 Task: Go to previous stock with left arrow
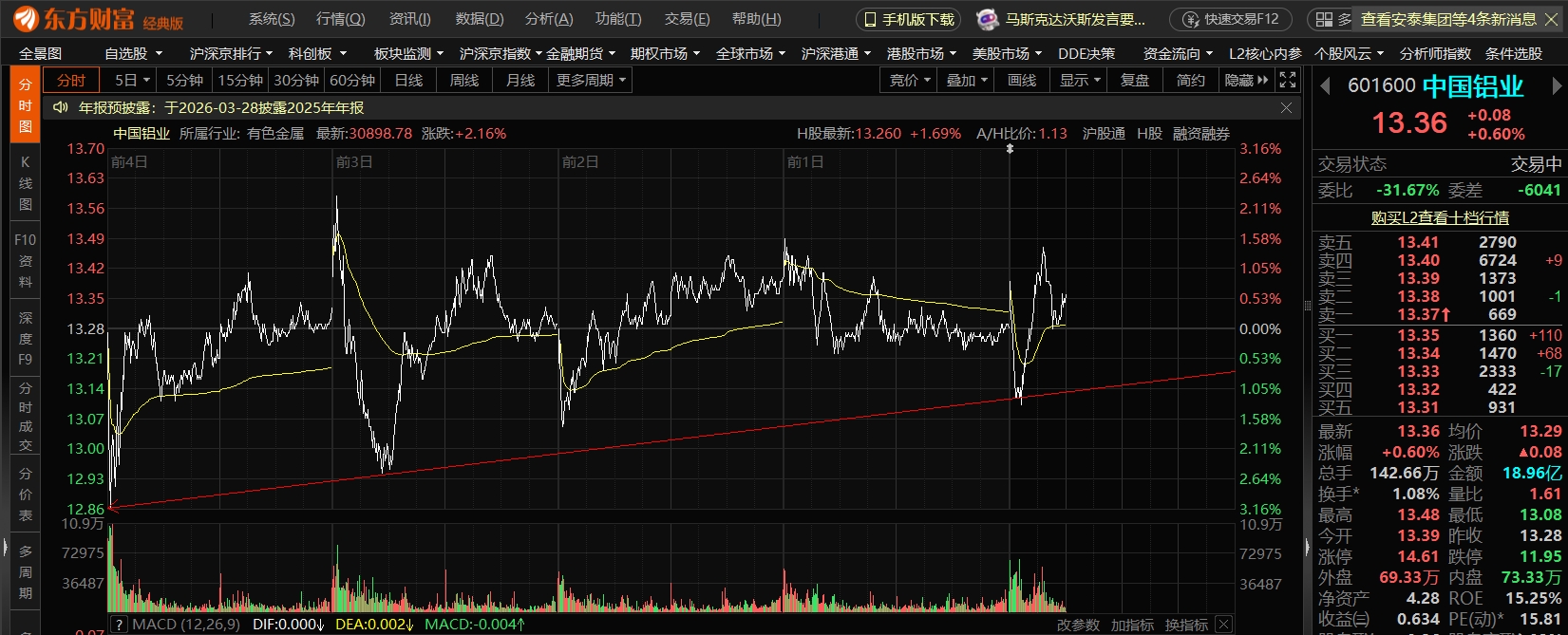coord(1325,87)
